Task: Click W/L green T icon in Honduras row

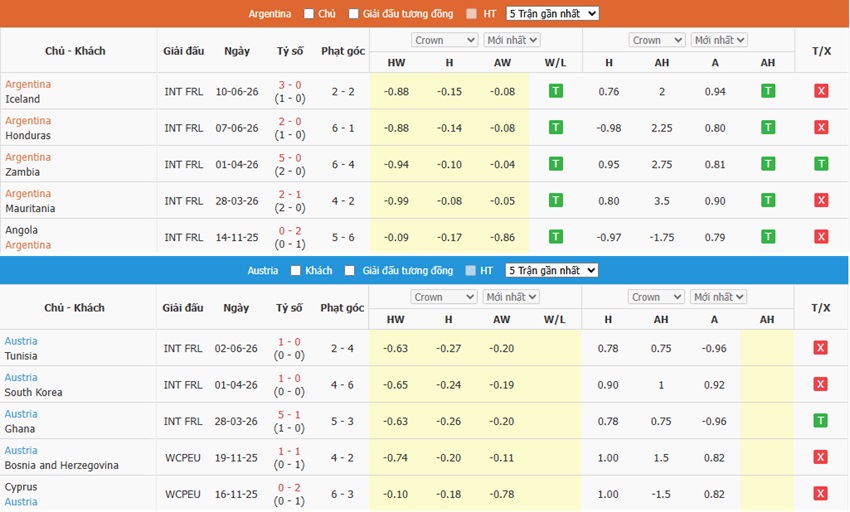Action: (x=556, y=127)
